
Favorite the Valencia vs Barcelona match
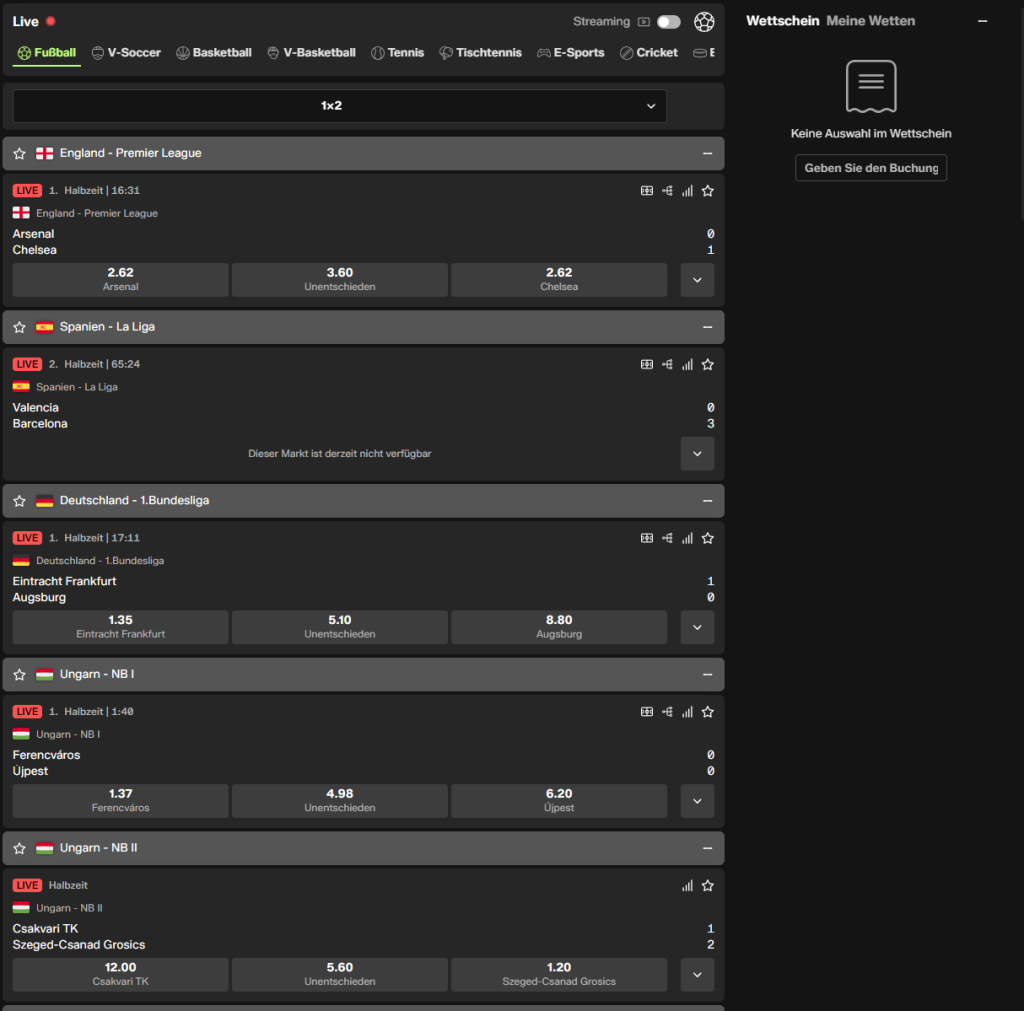[707, 364]
